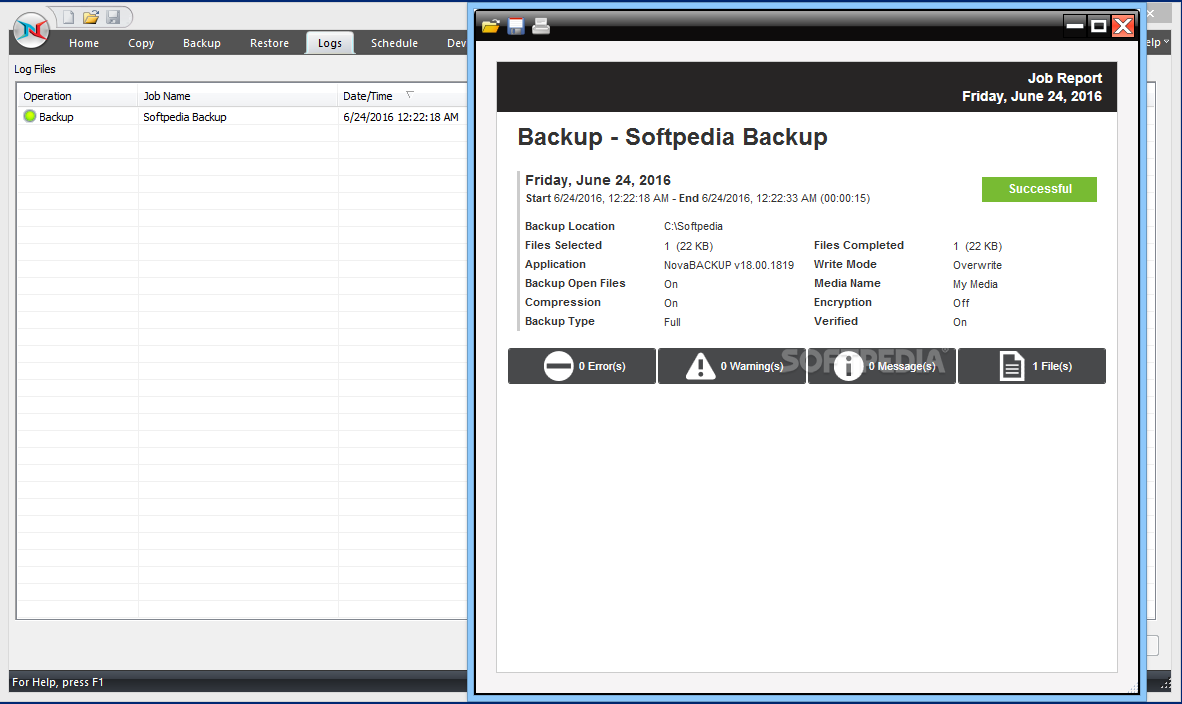Viewport: 1182px width, 704px height.
Task: Sort by the Operation column header
Action: click(x=78, y=96)
